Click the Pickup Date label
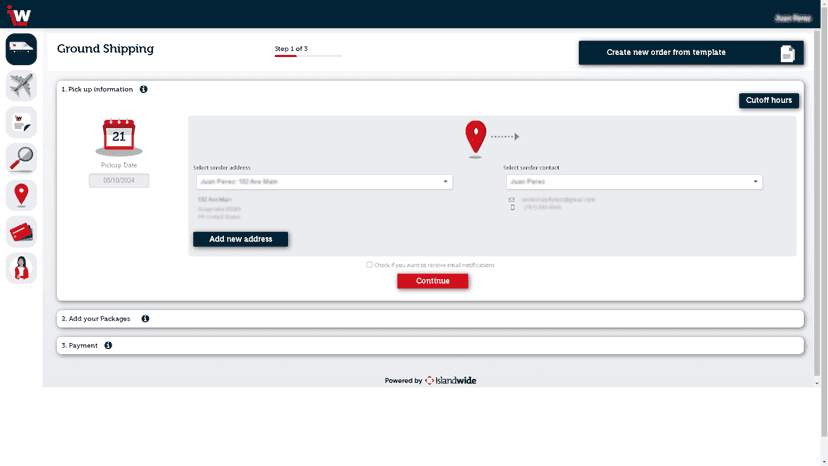The image size is (828, 466). [119, 165]
